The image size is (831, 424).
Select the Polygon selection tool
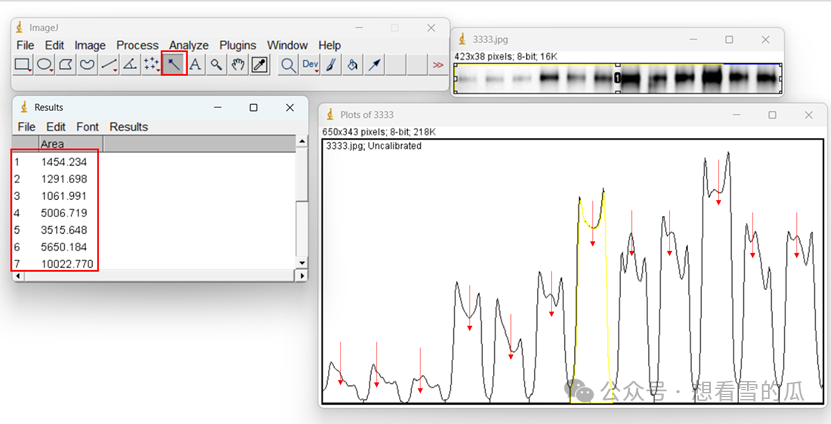point(66,65)
